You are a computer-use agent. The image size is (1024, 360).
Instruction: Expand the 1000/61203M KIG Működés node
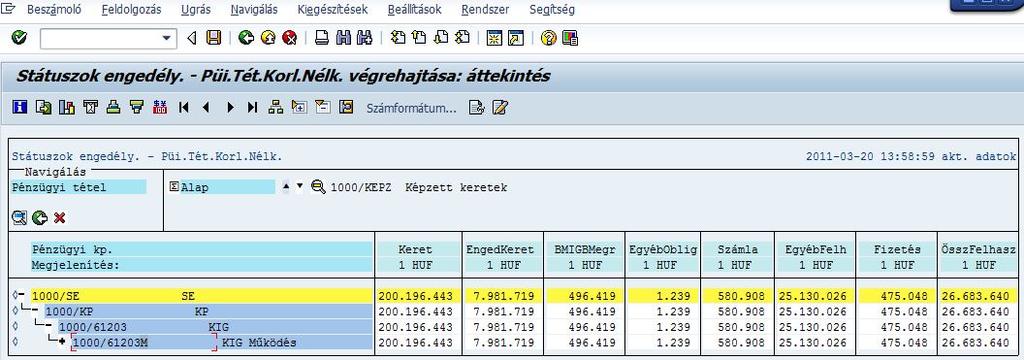coord(62,342)
